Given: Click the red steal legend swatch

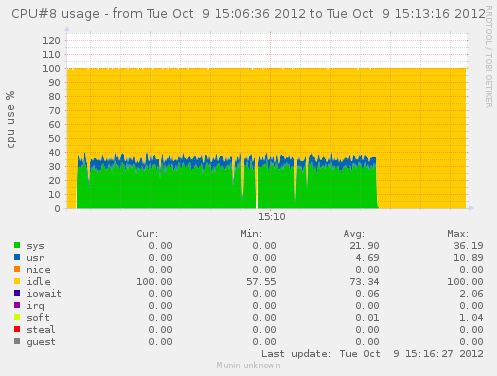Looking at the screenshot, I should tap(17, 329).
